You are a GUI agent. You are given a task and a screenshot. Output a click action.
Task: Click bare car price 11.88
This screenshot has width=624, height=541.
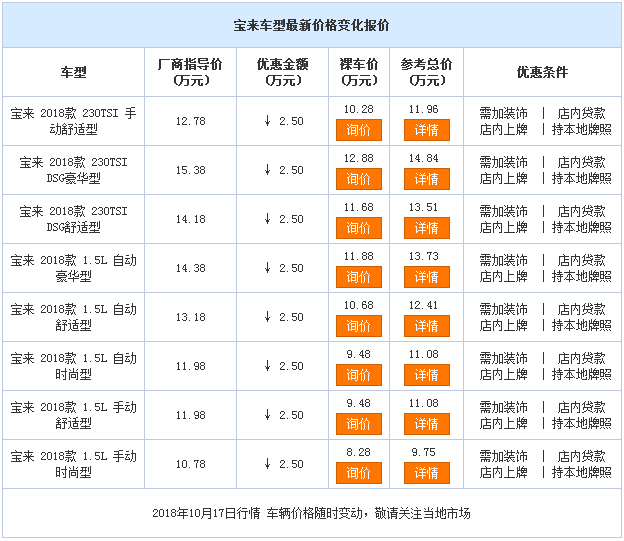pyautogui.click(x=359, y=256)
